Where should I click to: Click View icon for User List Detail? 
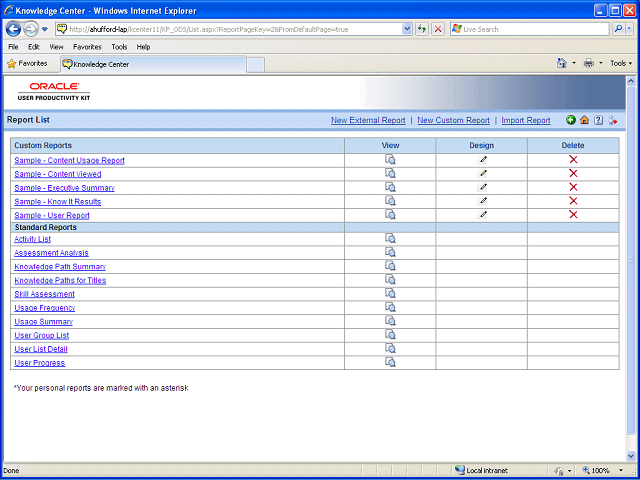pos(390,349)
